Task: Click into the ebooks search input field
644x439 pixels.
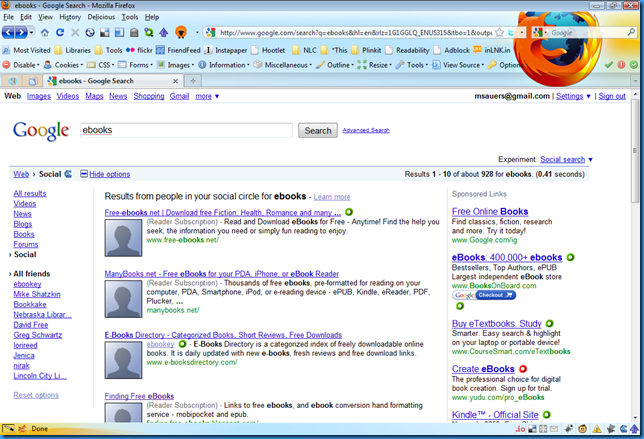Action: [186, 130]
